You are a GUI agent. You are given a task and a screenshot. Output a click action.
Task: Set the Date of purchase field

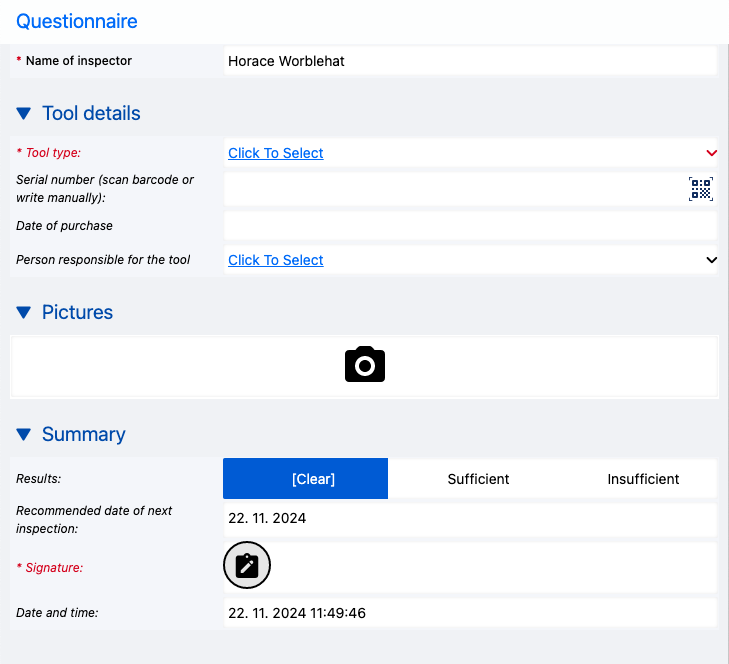470,226
